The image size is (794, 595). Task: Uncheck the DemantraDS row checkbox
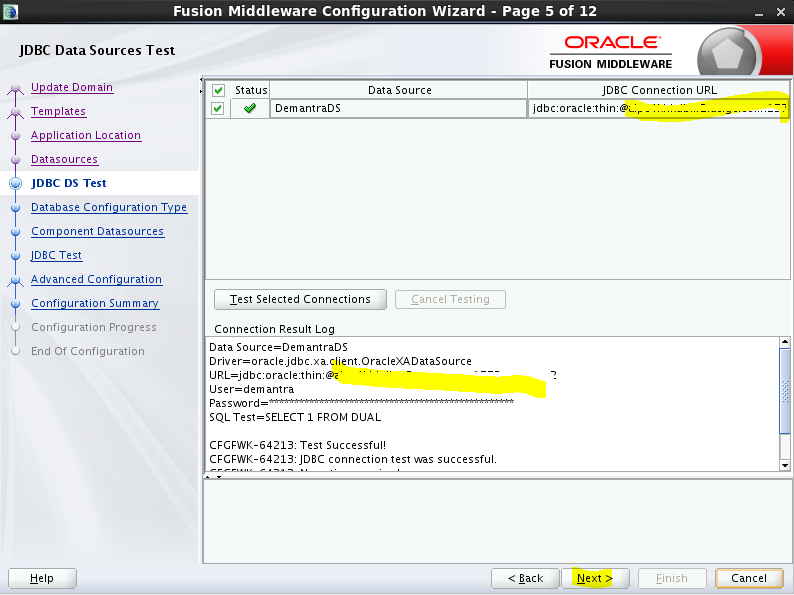point(218,108)
